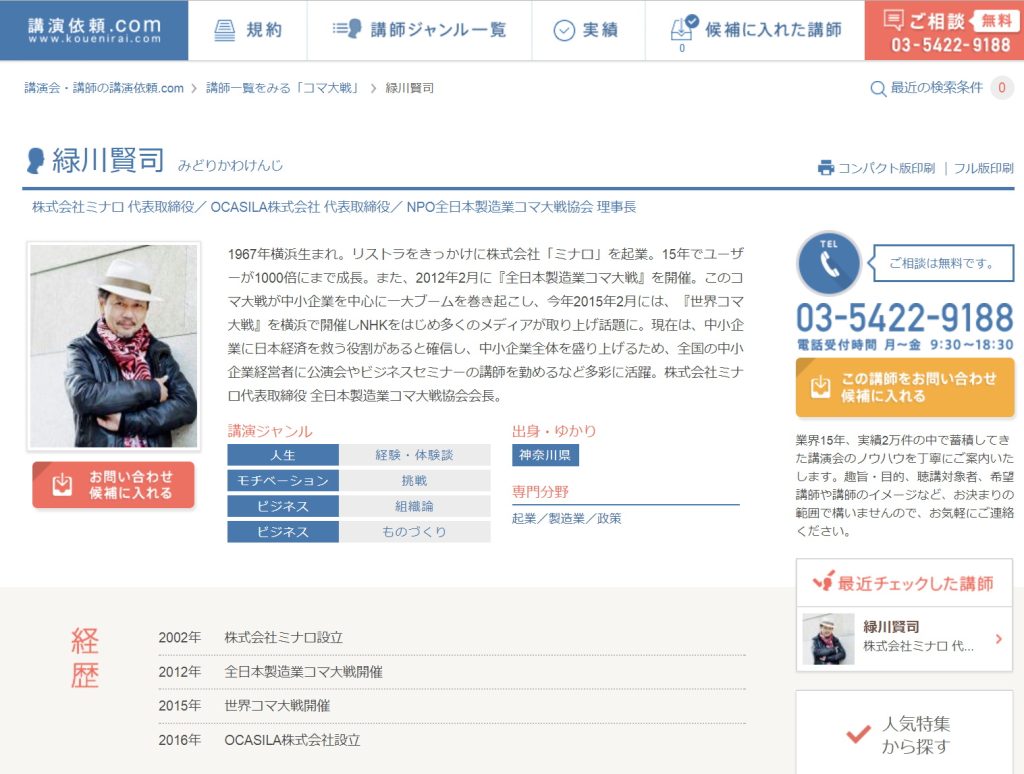Viewport: 1024px width, 774px height.
Task: Click the speaker head icon beside 緑川賢司
Action: pyautogui.click(x=35, y=160)
